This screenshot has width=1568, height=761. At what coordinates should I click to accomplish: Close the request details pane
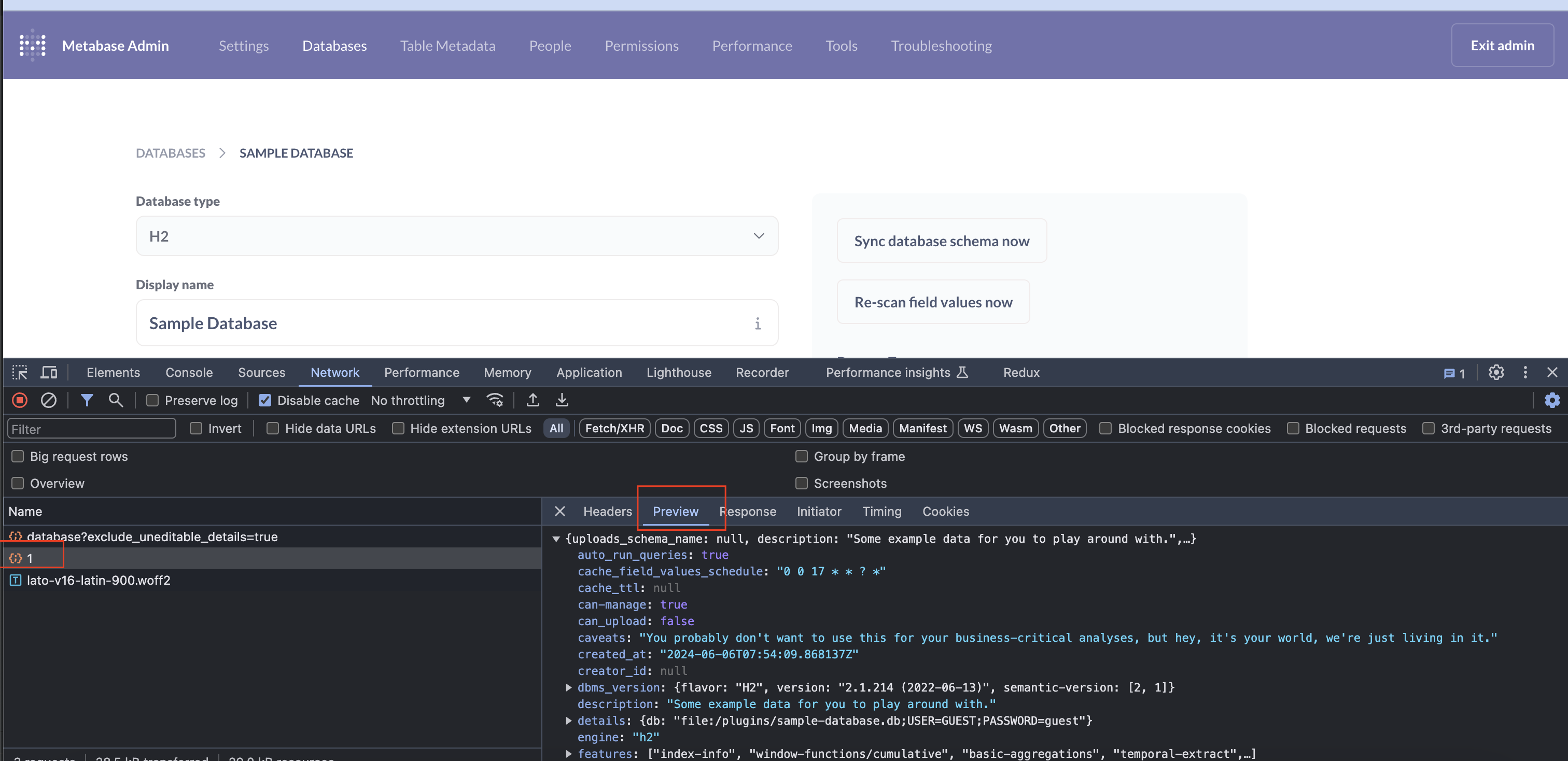click(x=560, y=512)
